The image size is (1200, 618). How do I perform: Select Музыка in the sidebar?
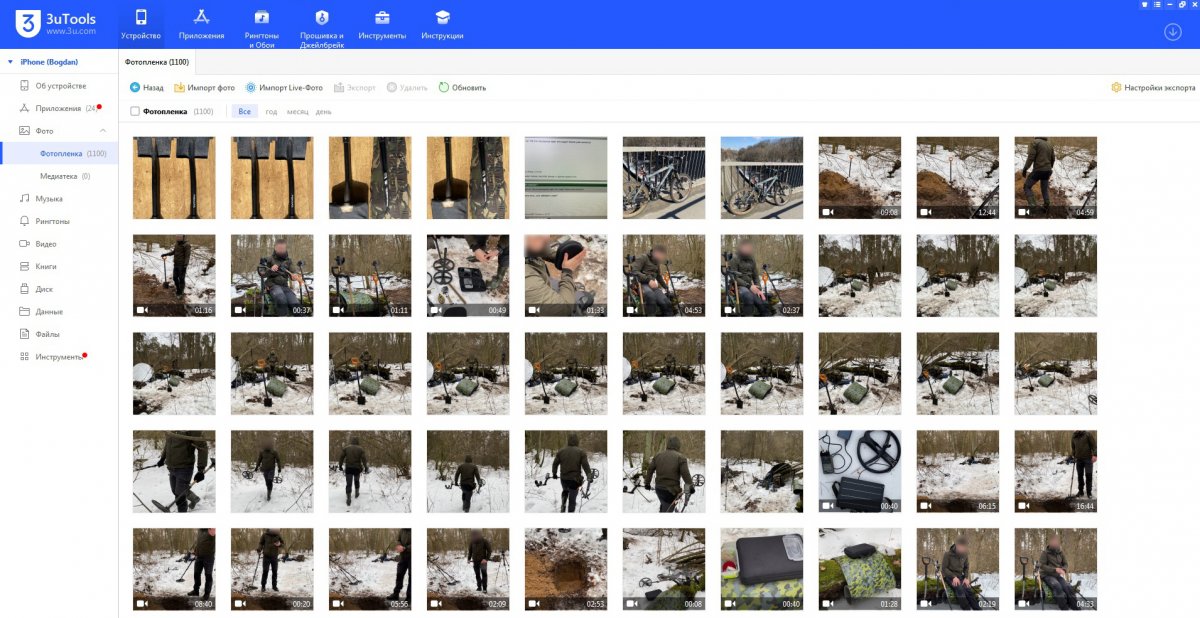[49, 199]
